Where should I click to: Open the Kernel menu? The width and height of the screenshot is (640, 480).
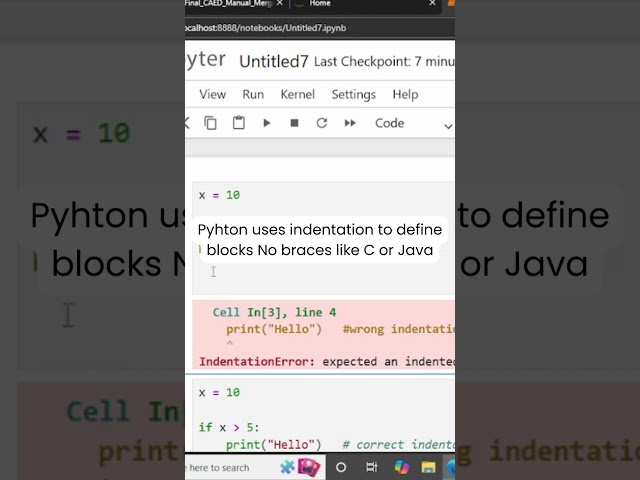point(298,94)
